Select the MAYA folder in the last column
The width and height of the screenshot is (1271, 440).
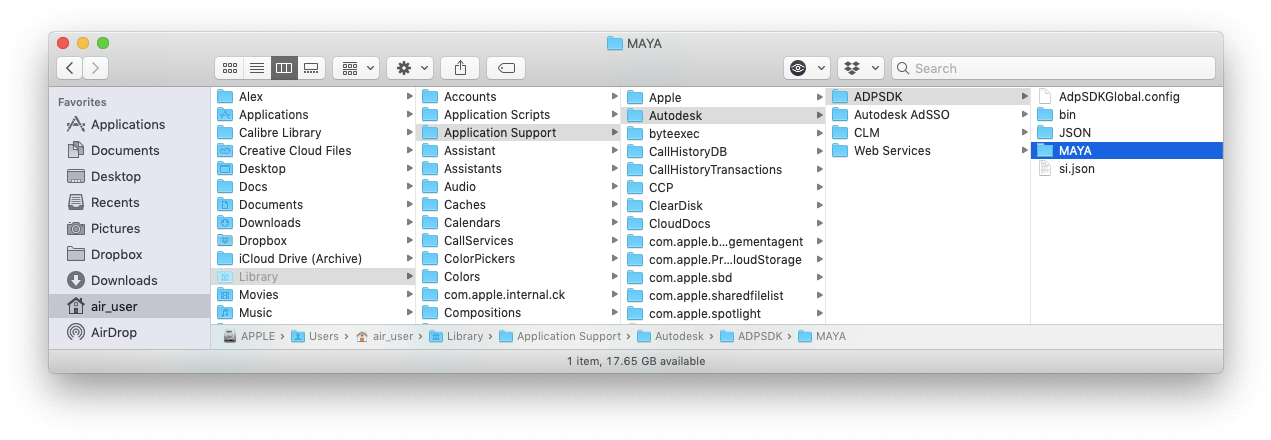tap(1127, 151)
